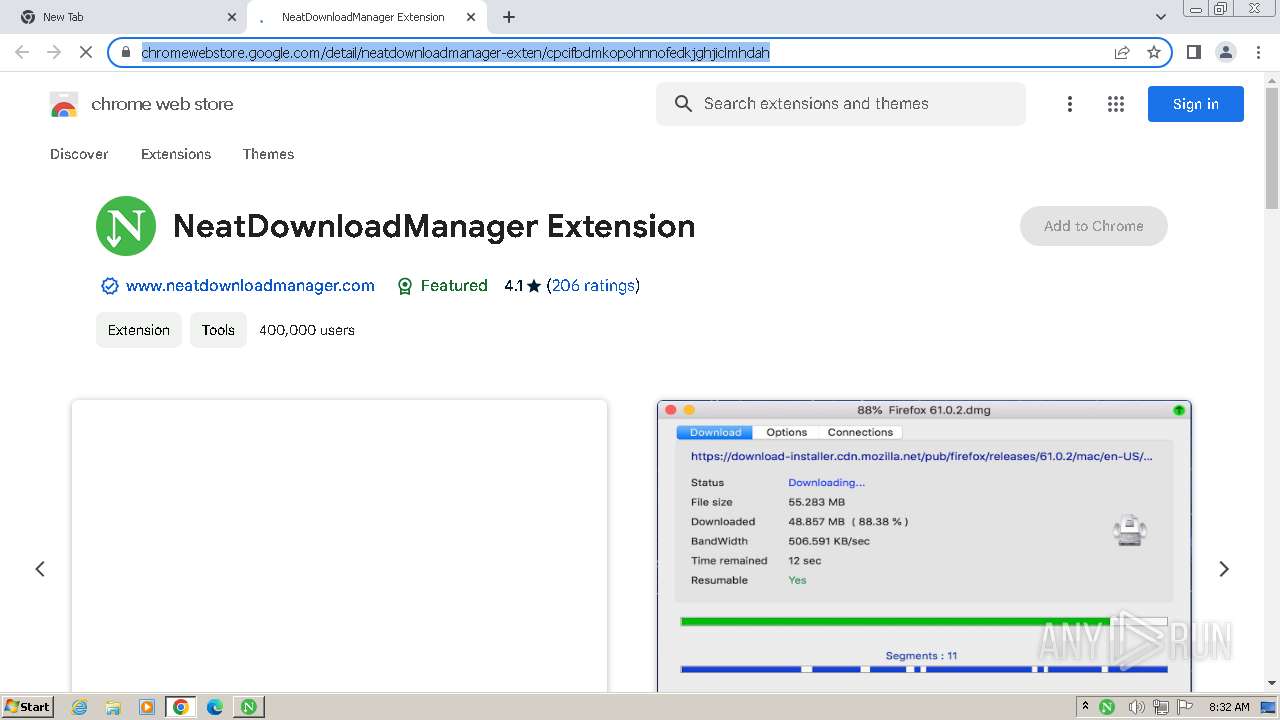Viewport: 1280px width, 720px height.
Task: Go to the Discover section
Action: click(x=79, y=154)
